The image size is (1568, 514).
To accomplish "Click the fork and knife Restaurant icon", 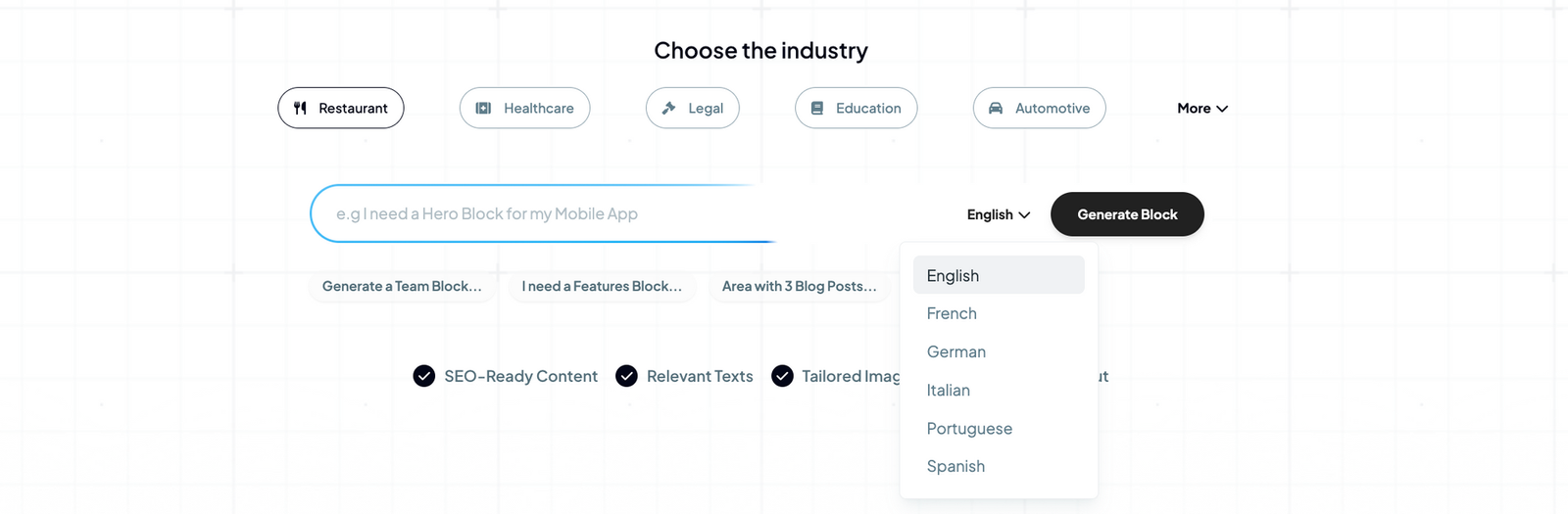I will point(301,109).
